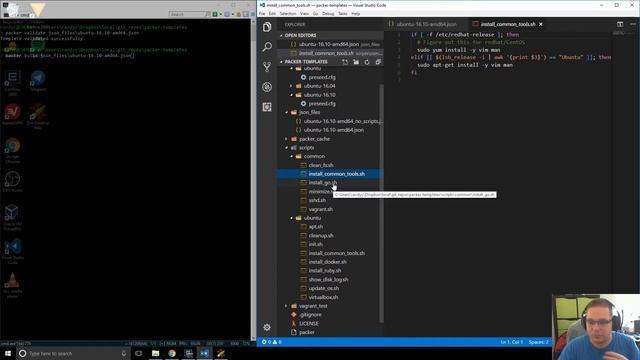Collapse the json_files folder

coord(309,112)
